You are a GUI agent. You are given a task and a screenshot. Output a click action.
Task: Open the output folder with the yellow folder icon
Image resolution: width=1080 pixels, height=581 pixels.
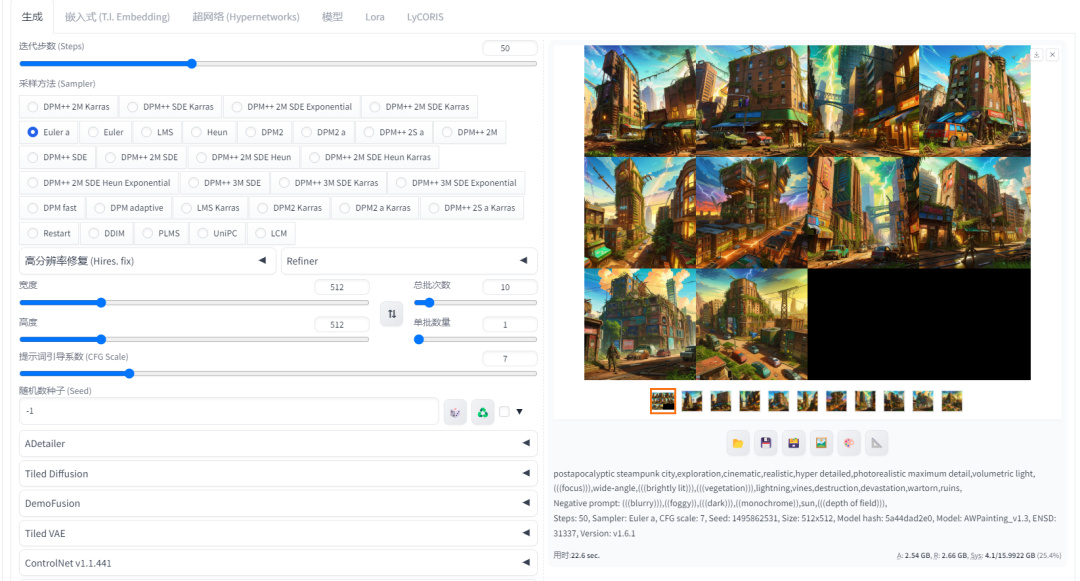click(x=738, y=443)
